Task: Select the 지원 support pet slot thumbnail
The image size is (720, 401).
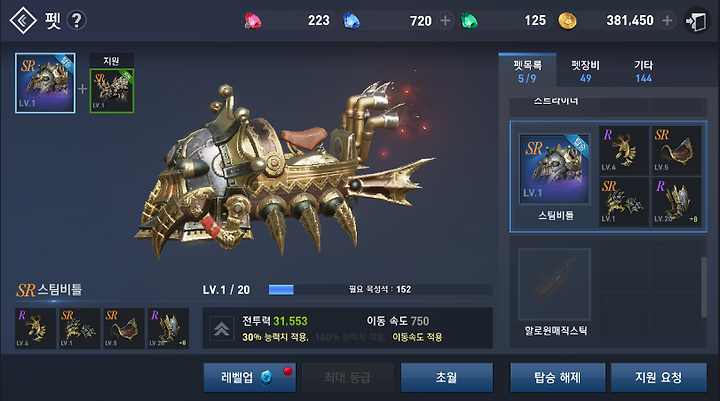Action: coord(112,90)
